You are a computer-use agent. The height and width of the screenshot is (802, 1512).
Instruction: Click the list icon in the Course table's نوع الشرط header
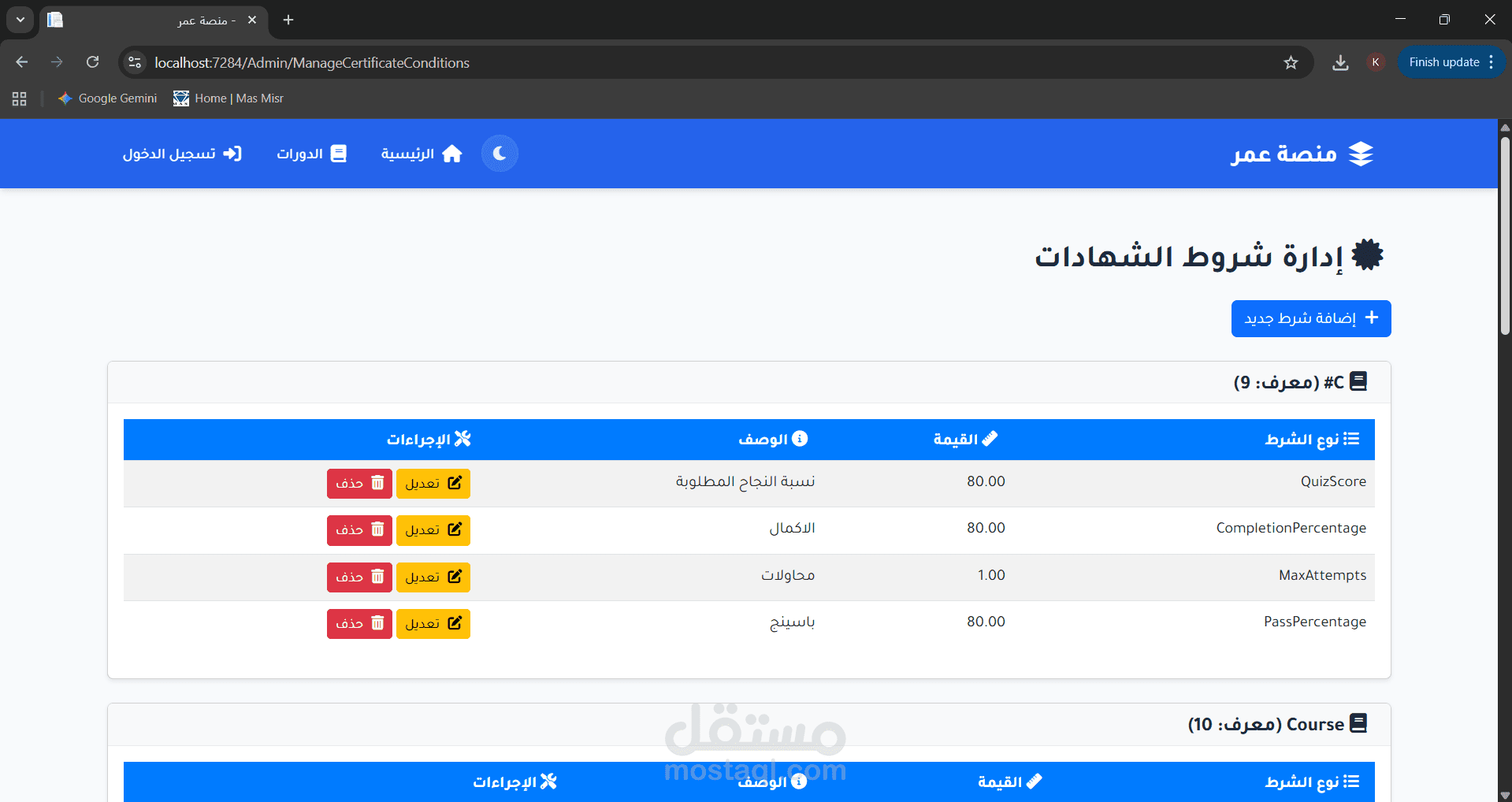point(1351,782)
